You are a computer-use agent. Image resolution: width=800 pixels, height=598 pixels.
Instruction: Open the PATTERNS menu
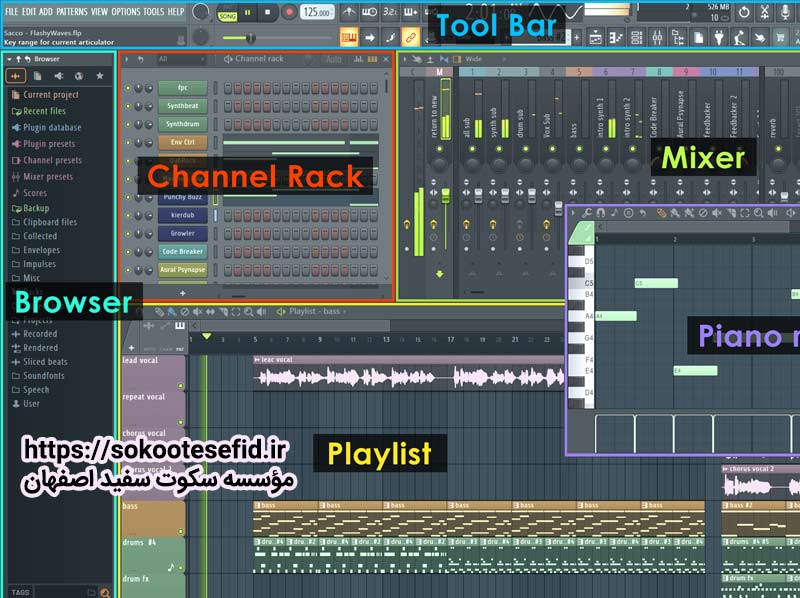(x=71, y=11)
